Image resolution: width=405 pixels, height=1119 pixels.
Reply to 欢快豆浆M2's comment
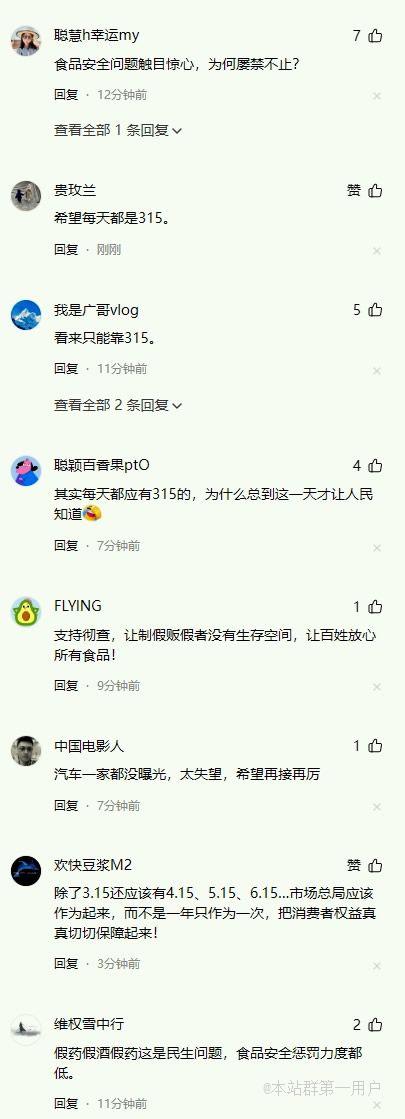pyautogui.click(x=66, y=963)
